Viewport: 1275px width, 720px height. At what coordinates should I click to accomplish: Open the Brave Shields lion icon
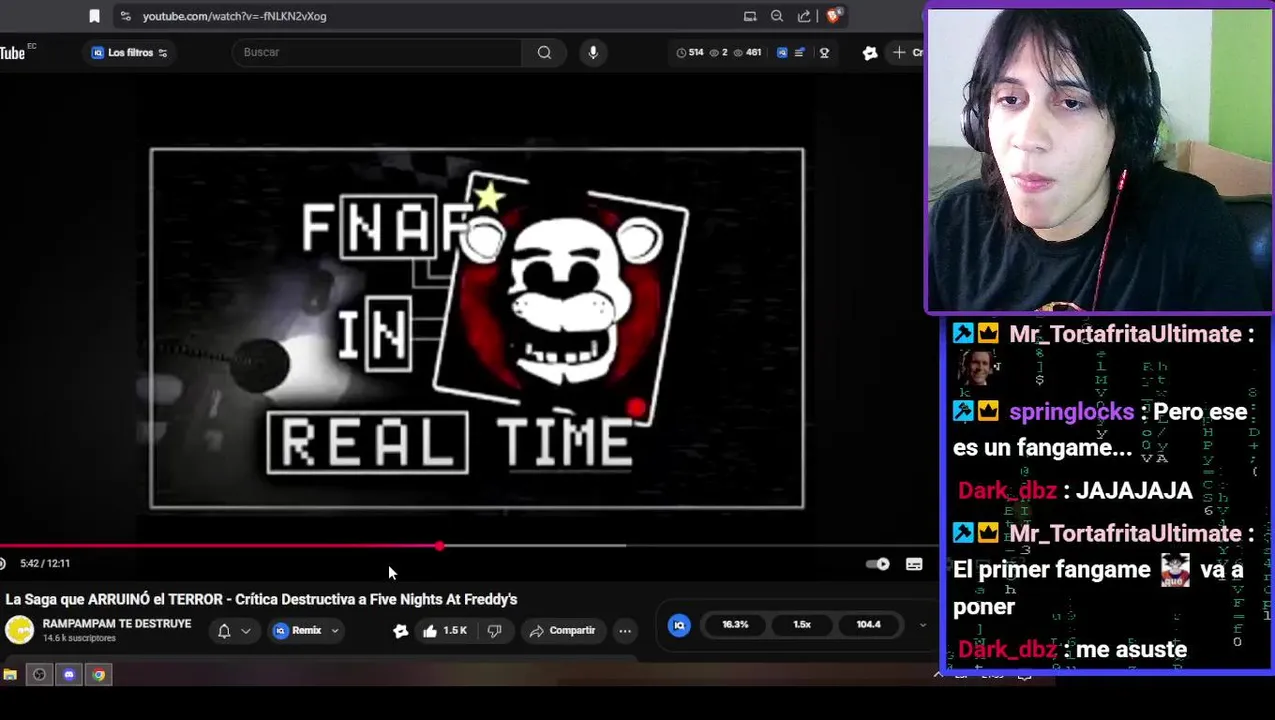tap(834, 16)
